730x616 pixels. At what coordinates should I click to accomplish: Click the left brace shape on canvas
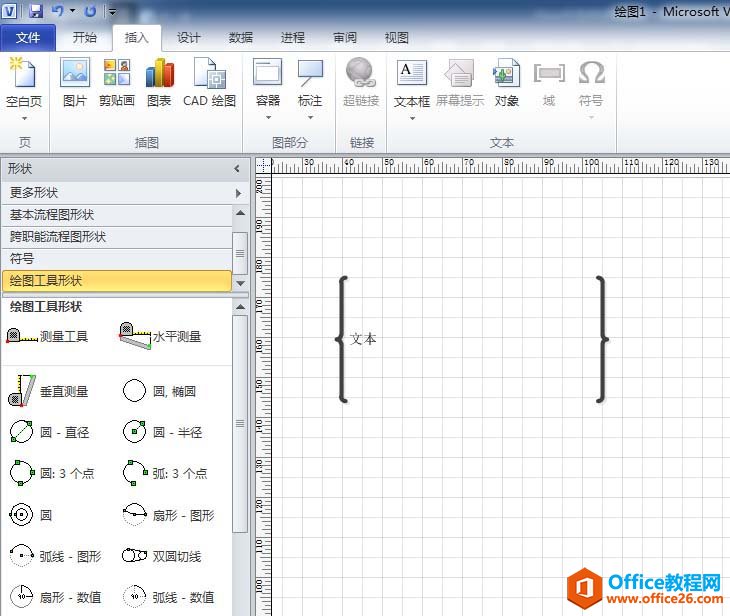pos(341,339)
